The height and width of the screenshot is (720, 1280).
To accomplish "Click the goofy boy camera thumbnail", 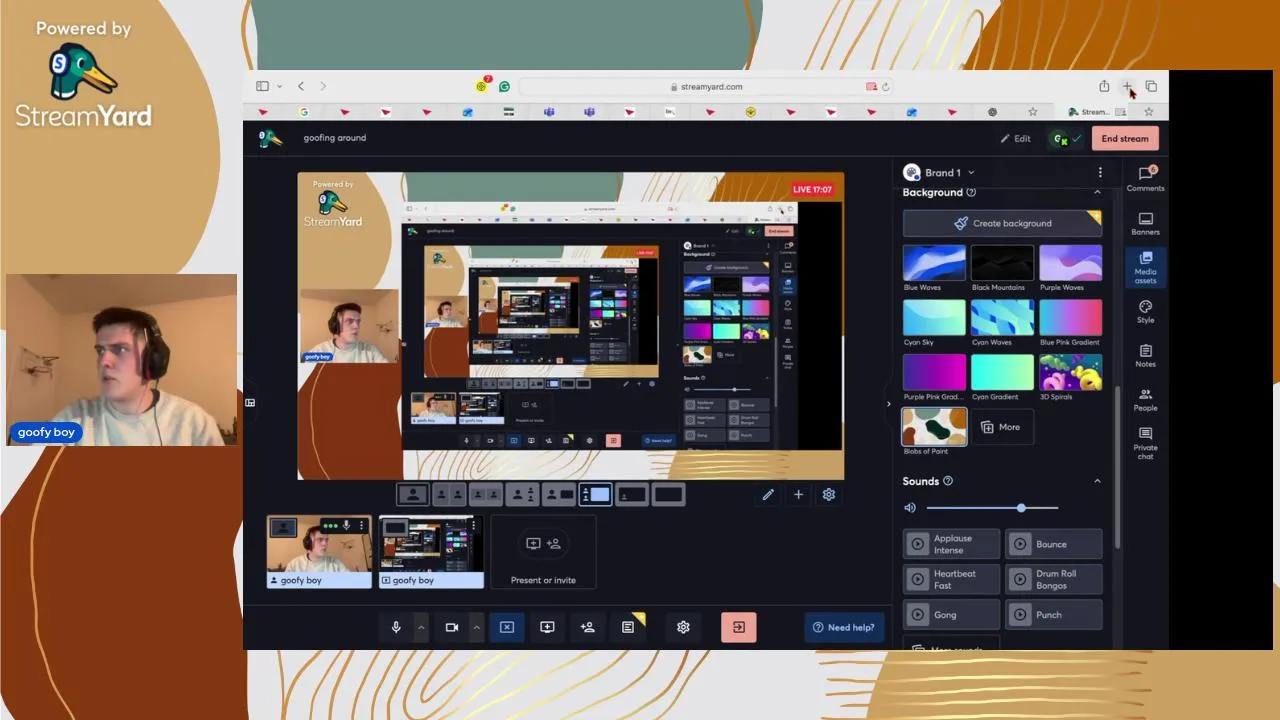I will point(319,552).
